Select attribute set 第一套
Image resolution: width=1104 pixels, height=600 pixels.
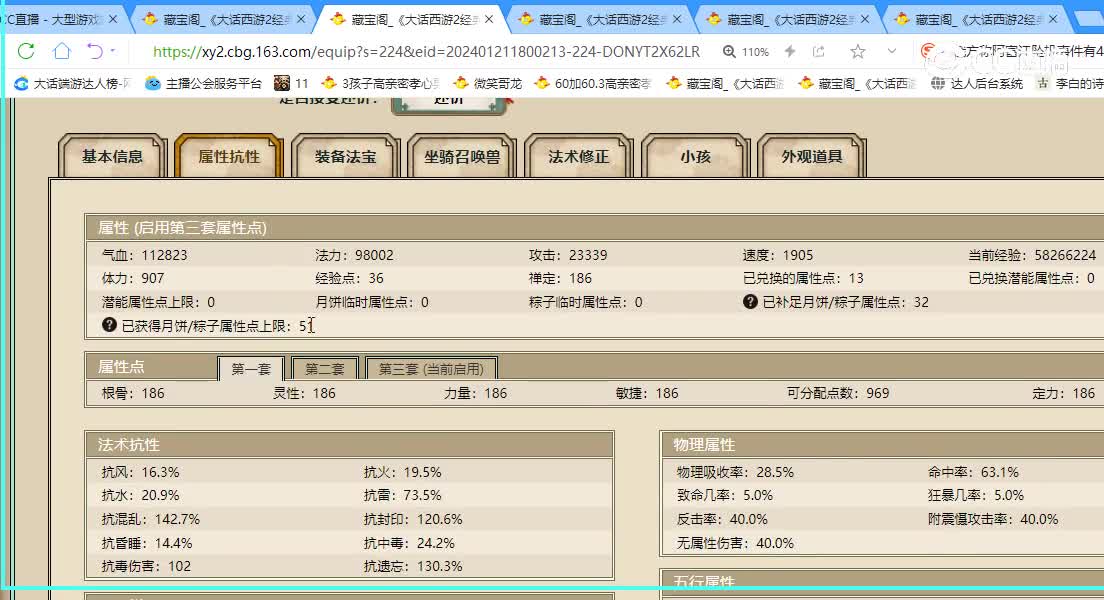[251, 368]
